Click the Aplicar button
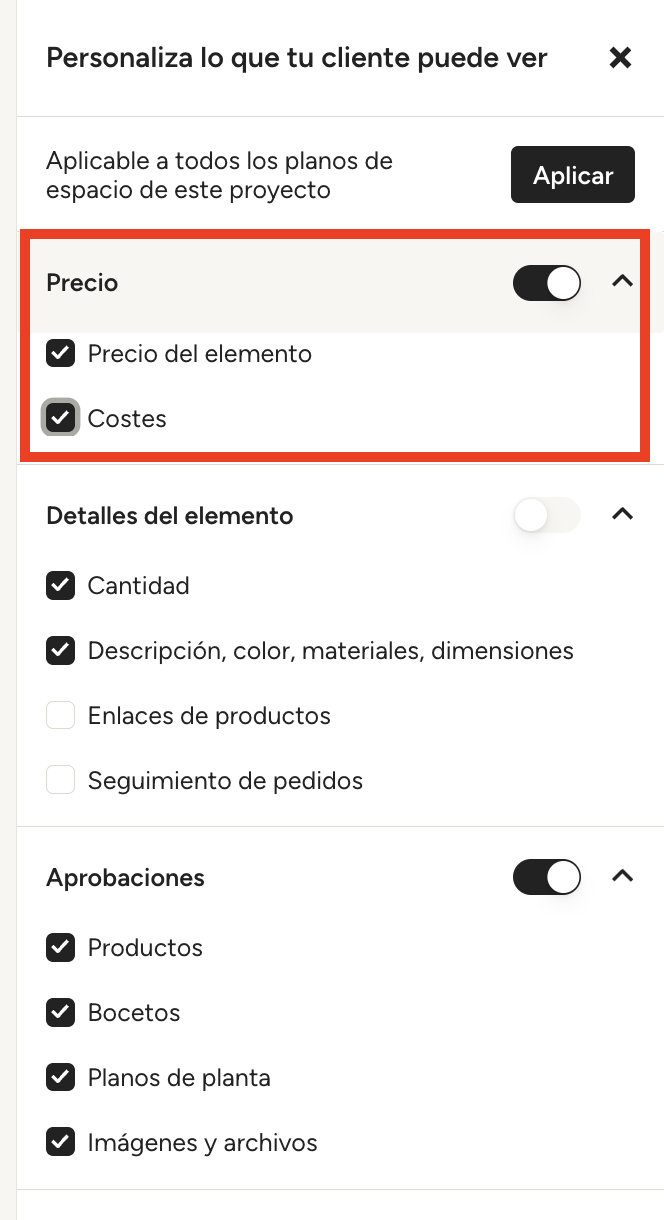This screenshot has width=664, height=1220. click(572, 175)
